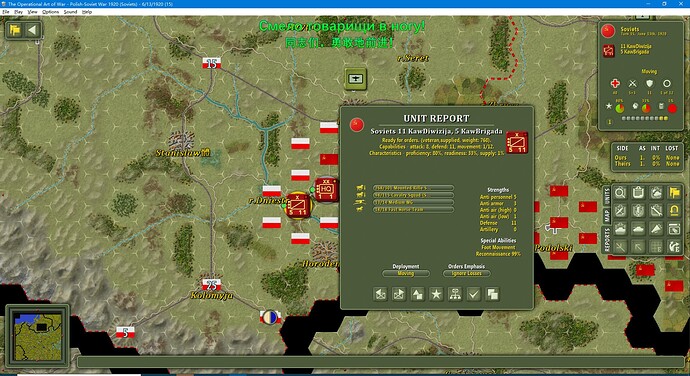This screenshot has width=690, height=376.
Task: Click the previous unit envelope icon
Action: tap(380, 294)
